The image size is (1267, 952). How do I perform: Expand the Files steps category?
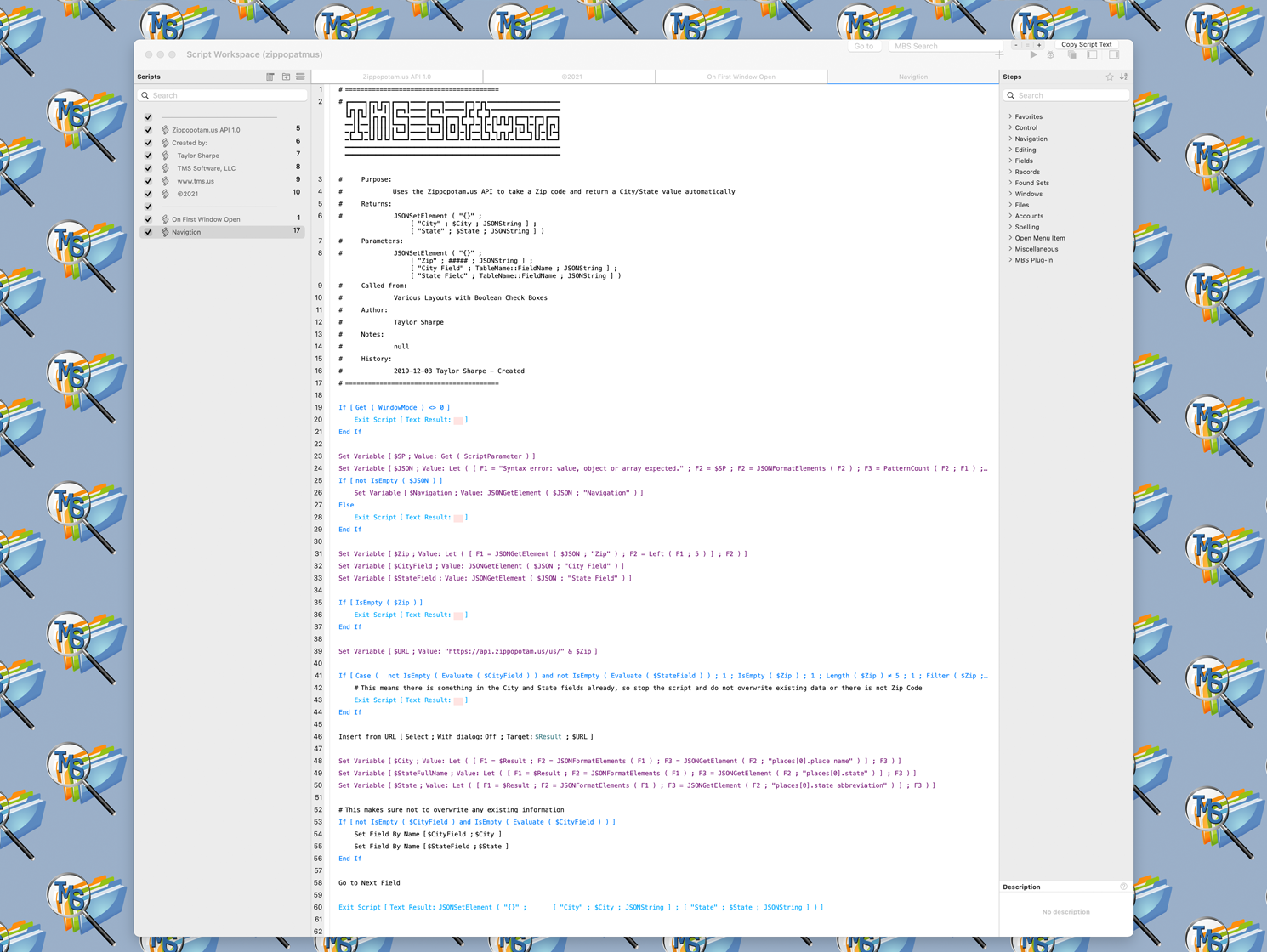click(1010, 205)
